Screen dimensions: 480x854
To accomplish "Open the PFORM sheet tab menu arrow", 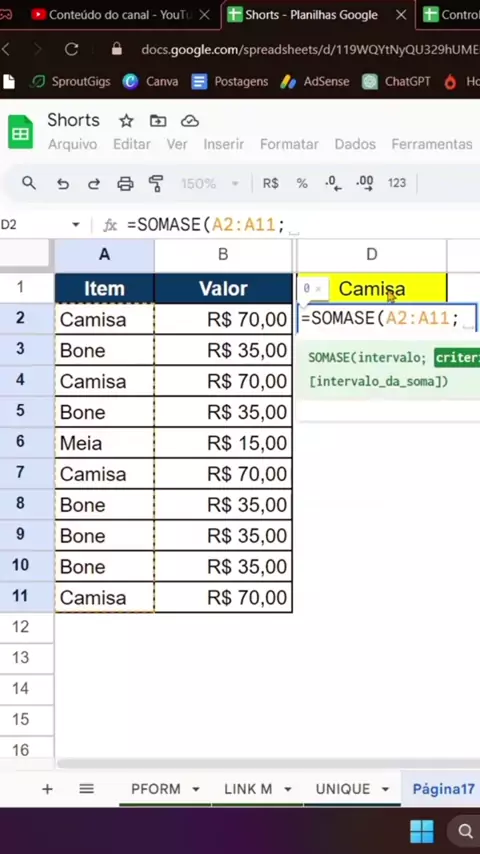I will coord(196,789).
